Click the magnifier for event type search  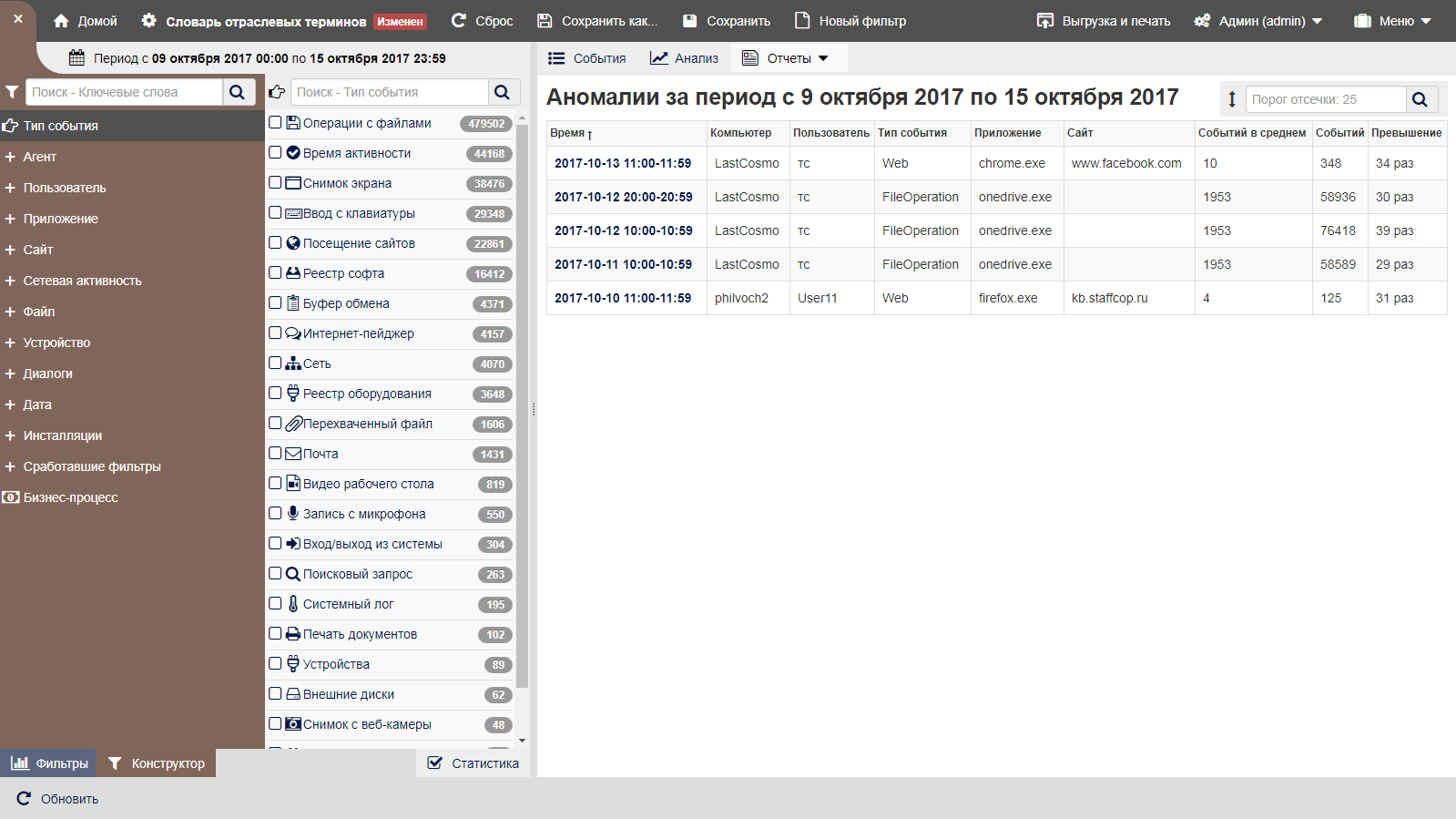tap(502, 92)
